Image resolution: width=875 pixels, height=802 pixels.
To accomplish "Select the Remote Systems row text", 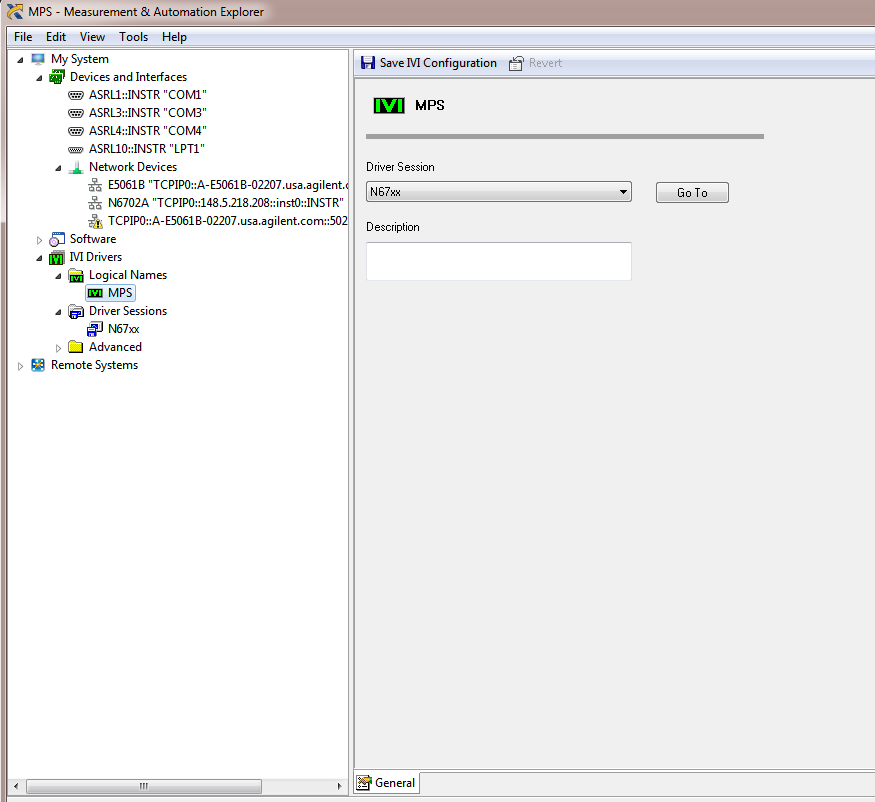I will 94,365.
